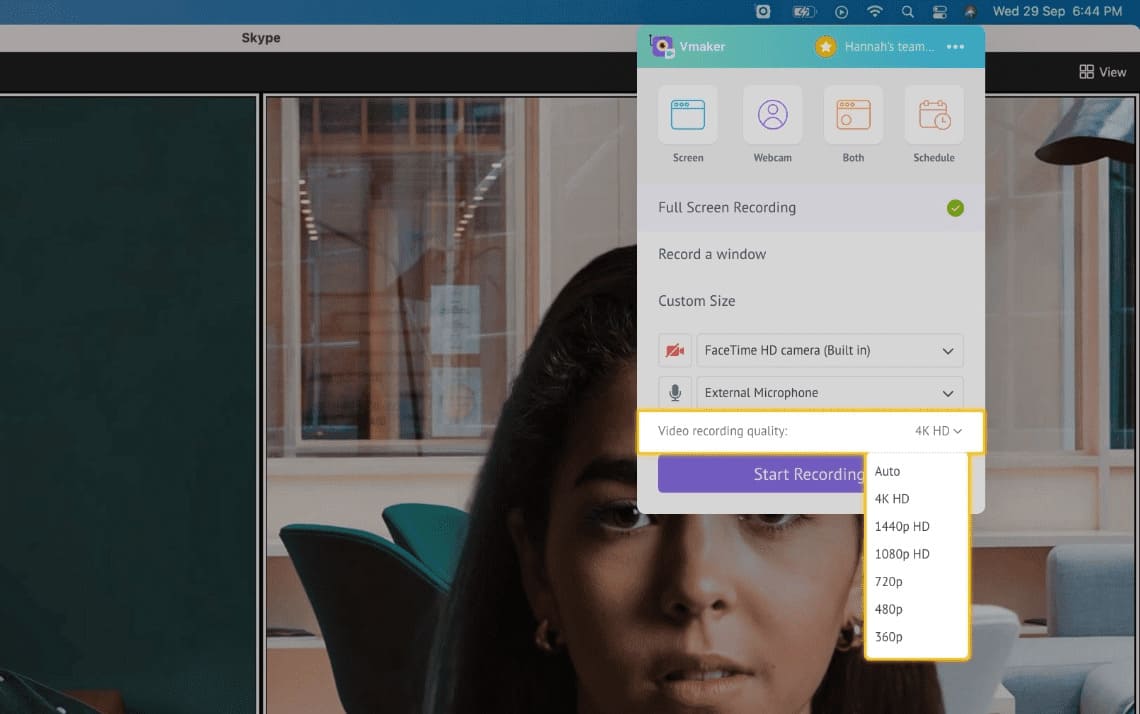The height and width of the screenshot is (714, 1140).
Task: Open the three-dot more options menu
Action: click(955, 47)
